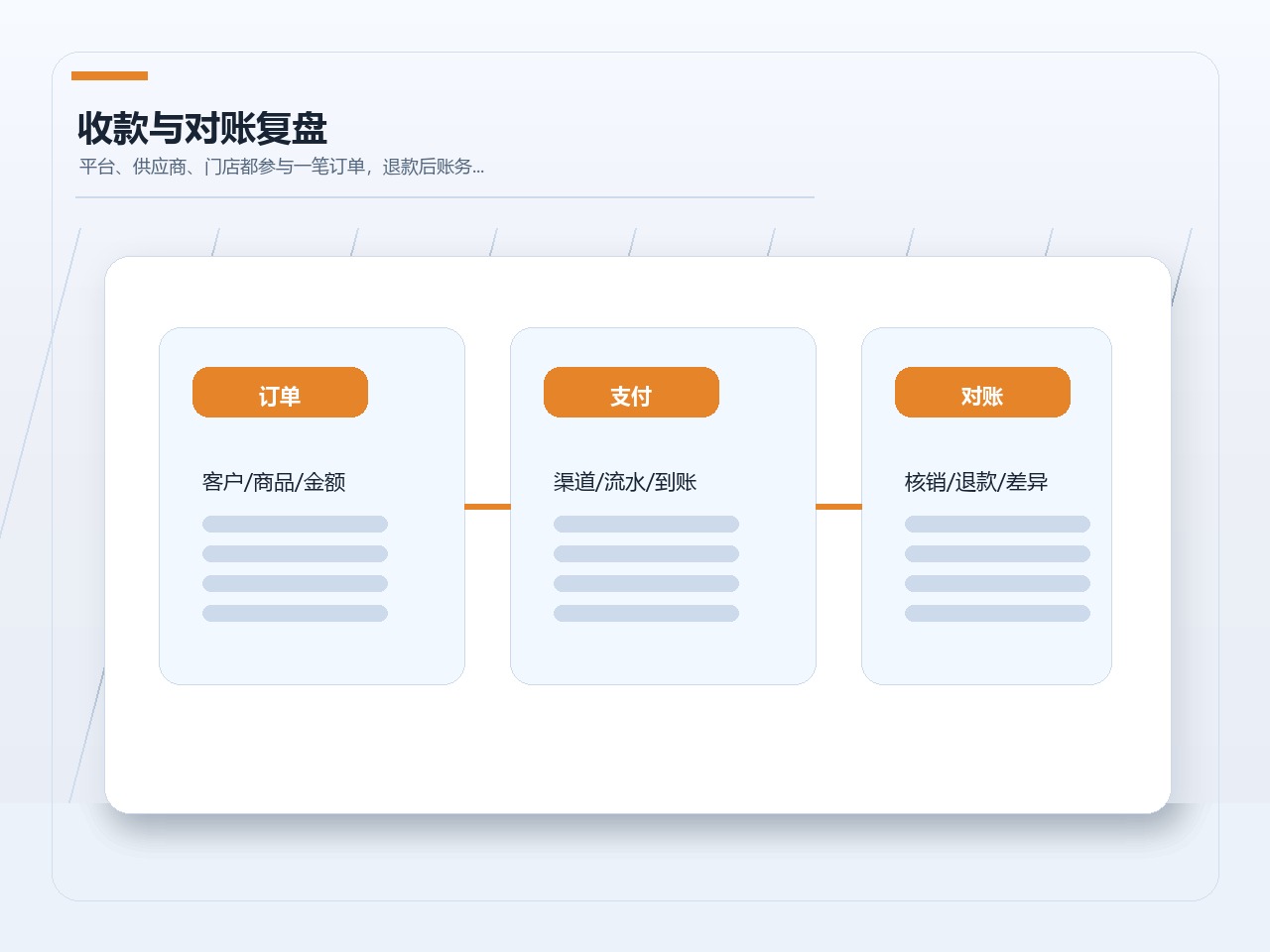Click third placeholder line in 对账 card
Viewport: 1270px width, 952px height.
pos(997,583)
